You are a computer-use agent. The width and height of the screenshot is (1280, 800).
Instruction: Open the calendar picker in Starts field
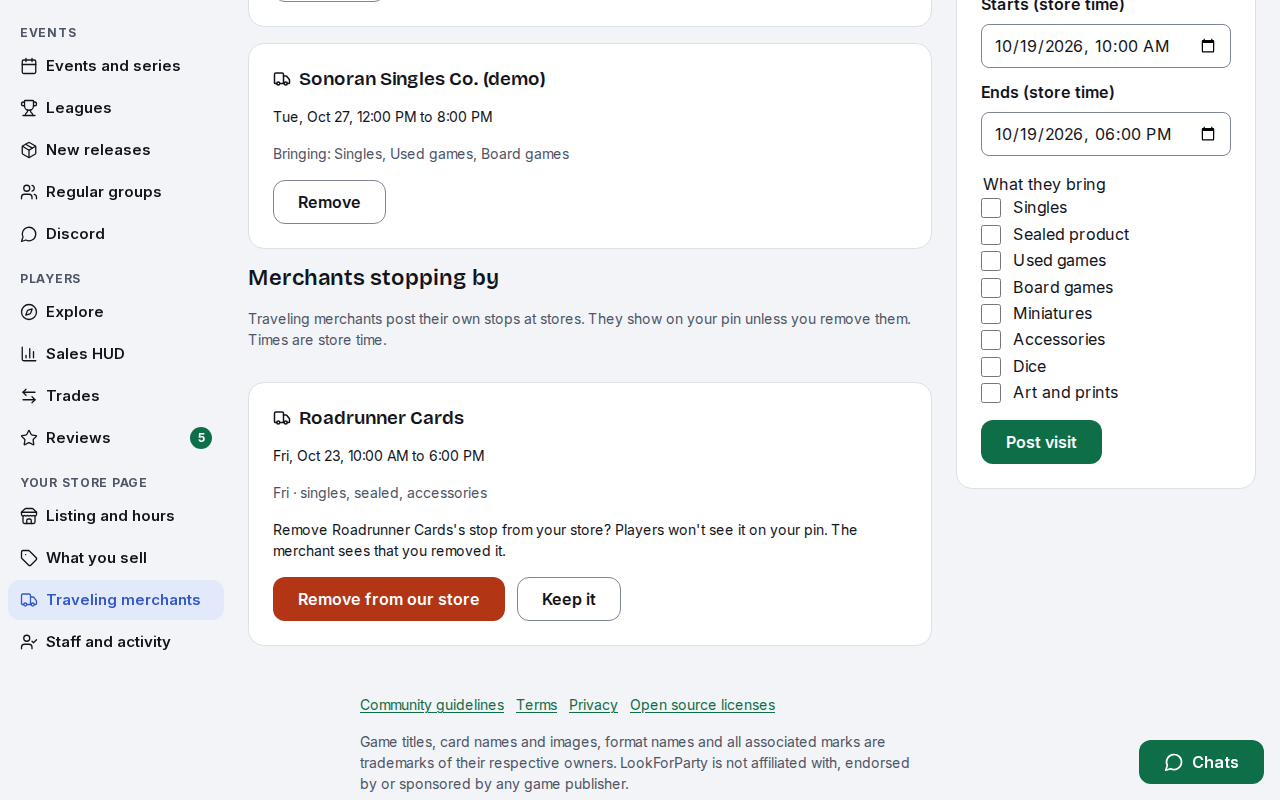click(x=1208, y=46)
